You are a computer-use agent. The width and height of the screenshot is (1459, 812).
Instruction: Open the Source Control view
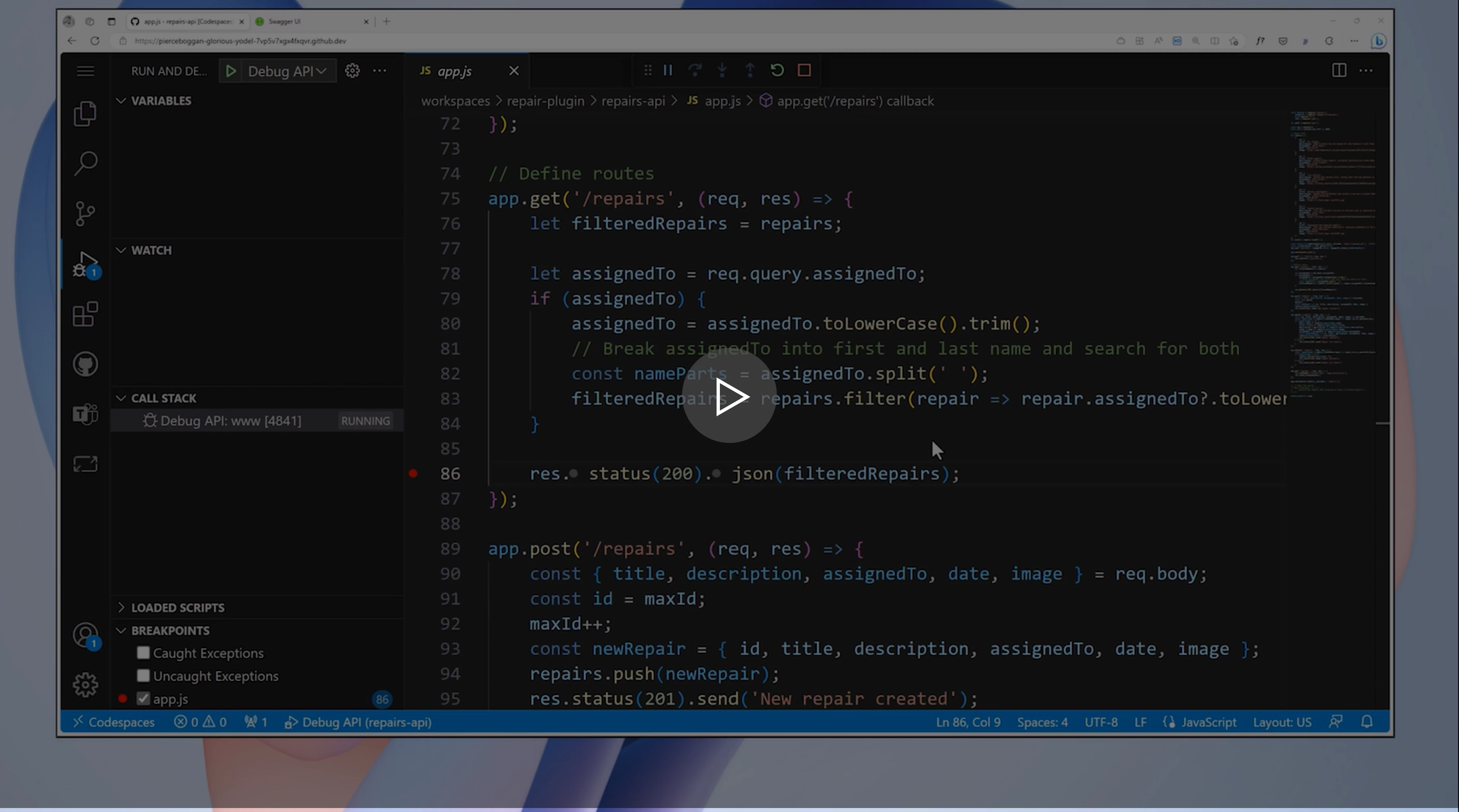[x=85, y=213]
